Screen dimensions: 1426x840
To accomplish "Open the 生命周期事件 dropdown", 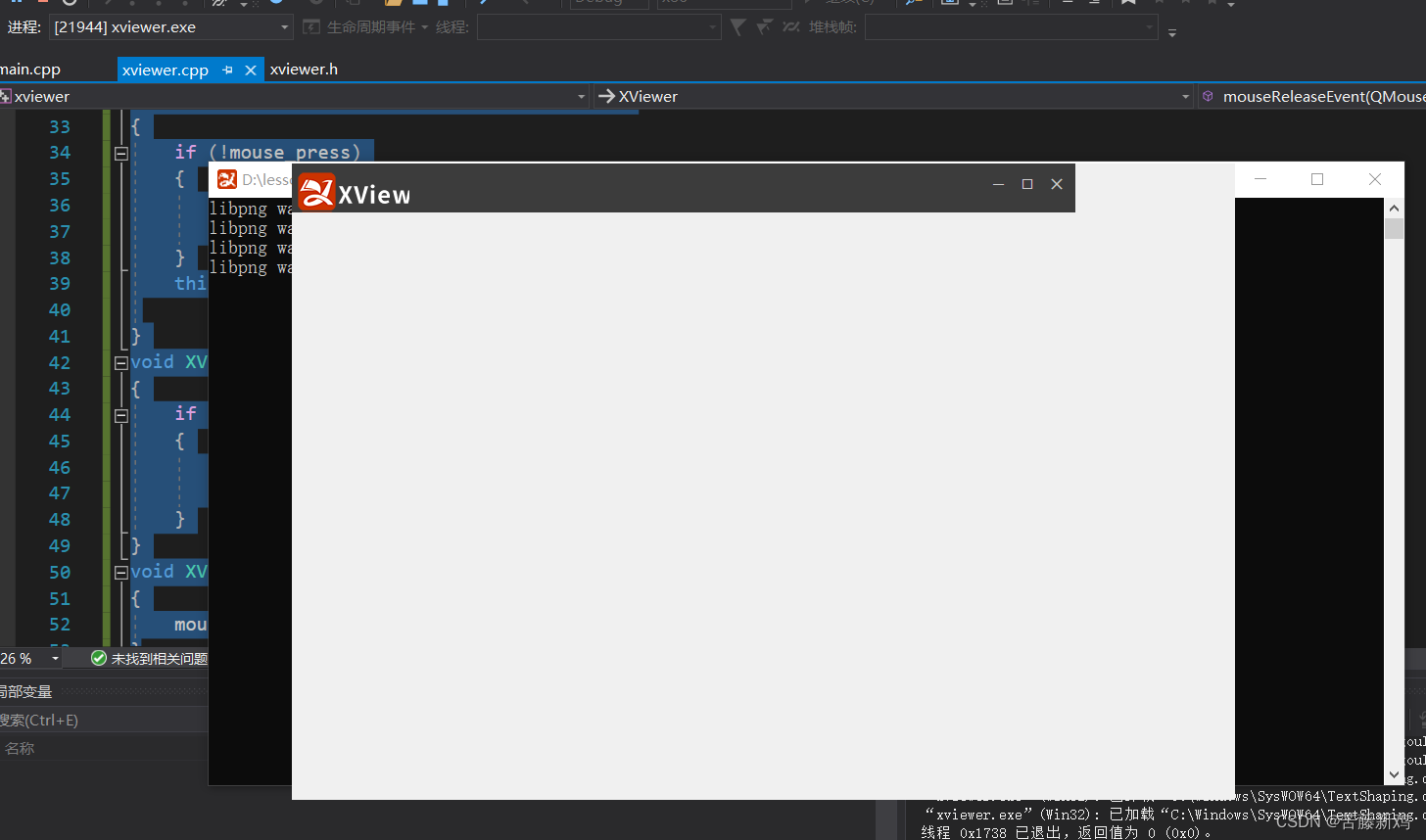I will pyautogui.click(x=366, y=27).
